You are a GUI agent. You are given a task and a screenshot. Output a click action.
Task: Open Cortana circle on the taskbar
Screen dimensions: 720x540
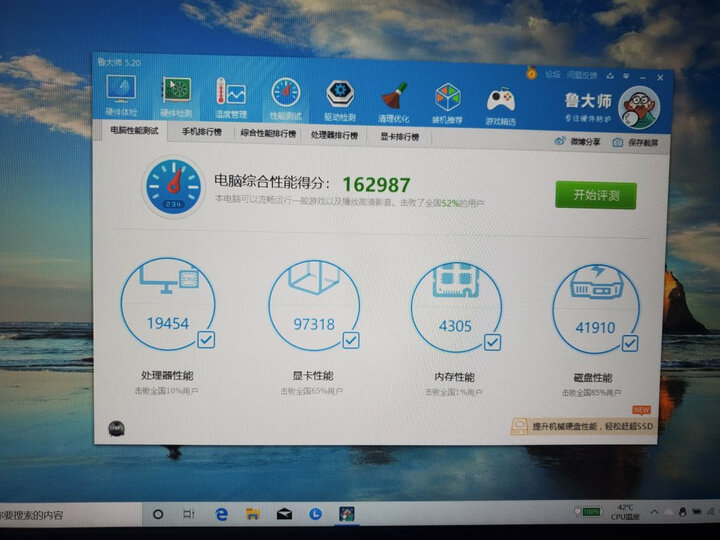[x=158, y=514]
